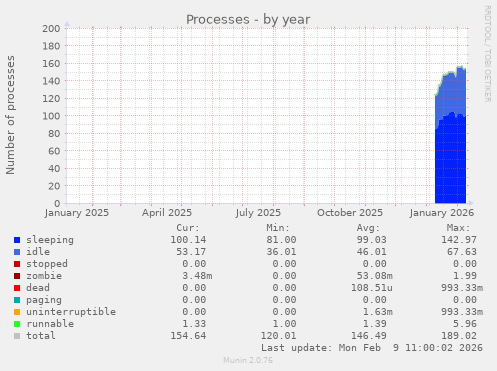Click zombie current value 3.48m

pyautogui.click(x=197, y=276)
